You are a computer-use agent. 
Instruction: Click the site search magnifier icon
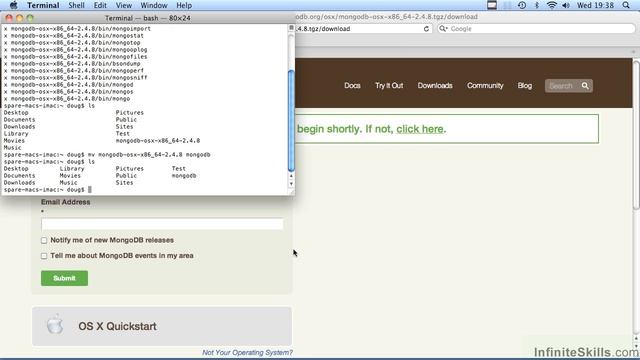coord(585,86)
